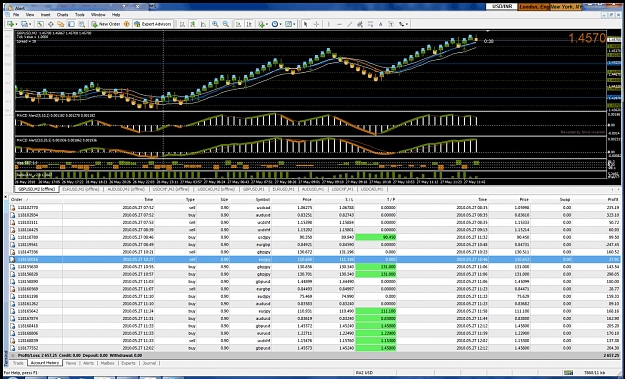
Task: Open the Periods clock icon
Action: coord(275,24)
